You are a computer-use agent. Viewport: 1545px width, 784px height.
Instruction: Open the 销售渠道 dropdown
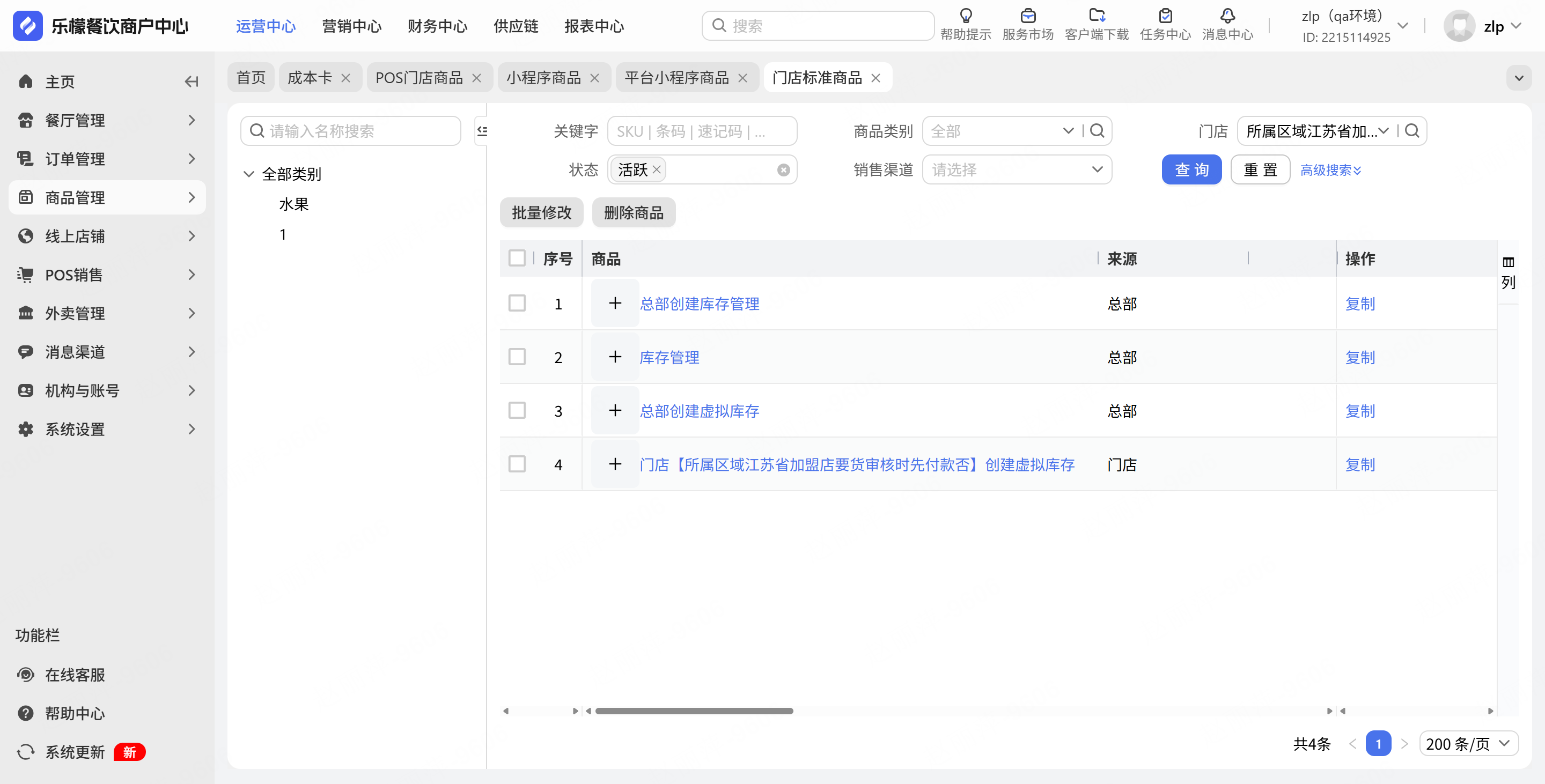pyautogui.click(x=1016, y=170)
